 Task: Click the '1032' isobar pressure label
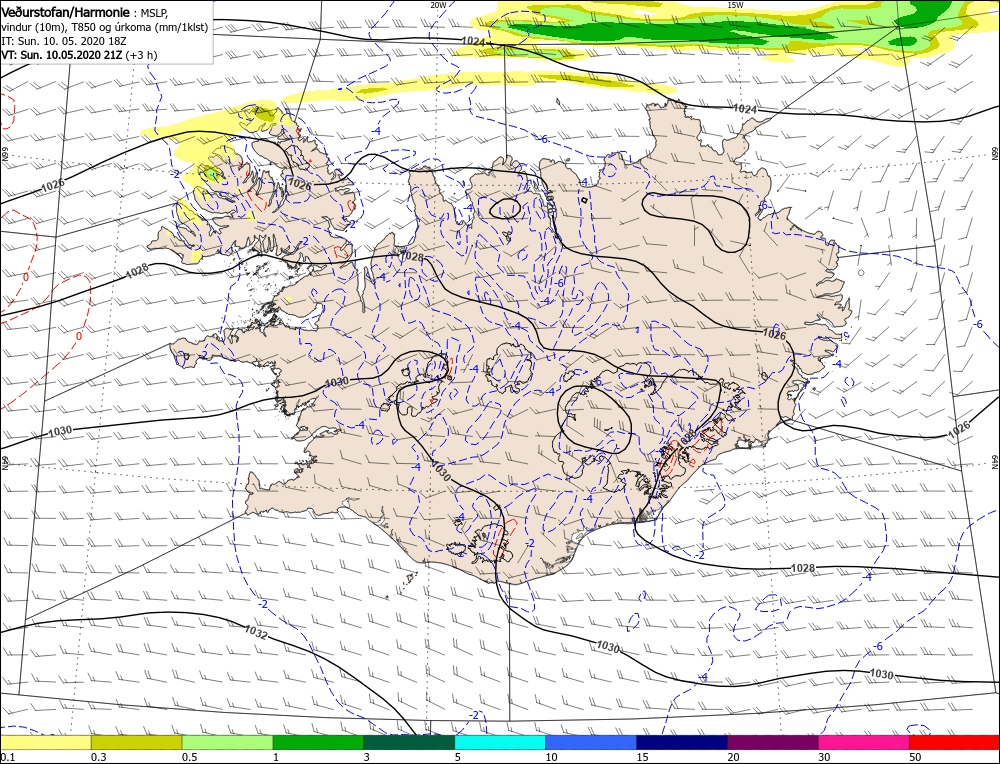(256, 632)
